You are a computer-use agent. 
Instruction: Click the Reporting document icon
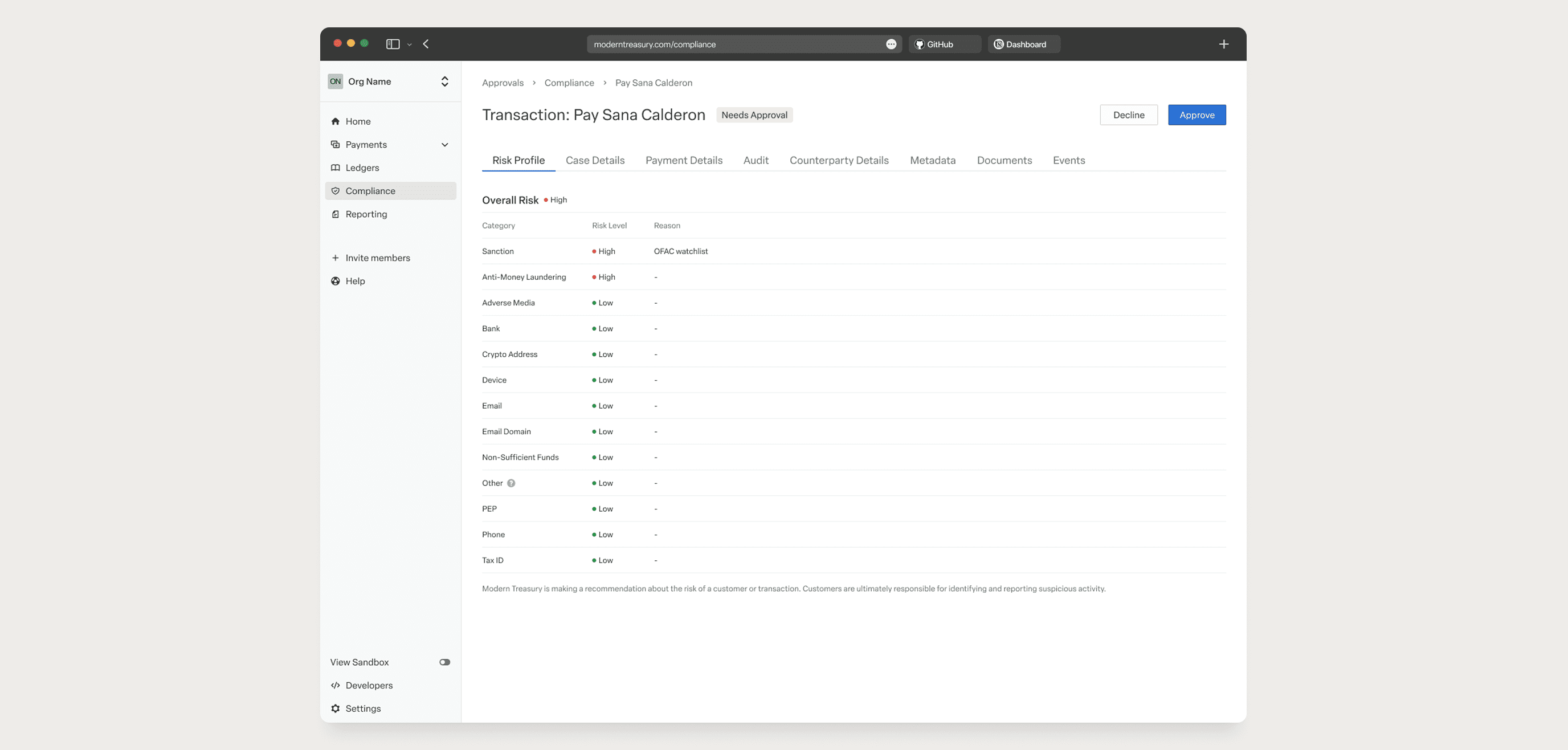336,214
